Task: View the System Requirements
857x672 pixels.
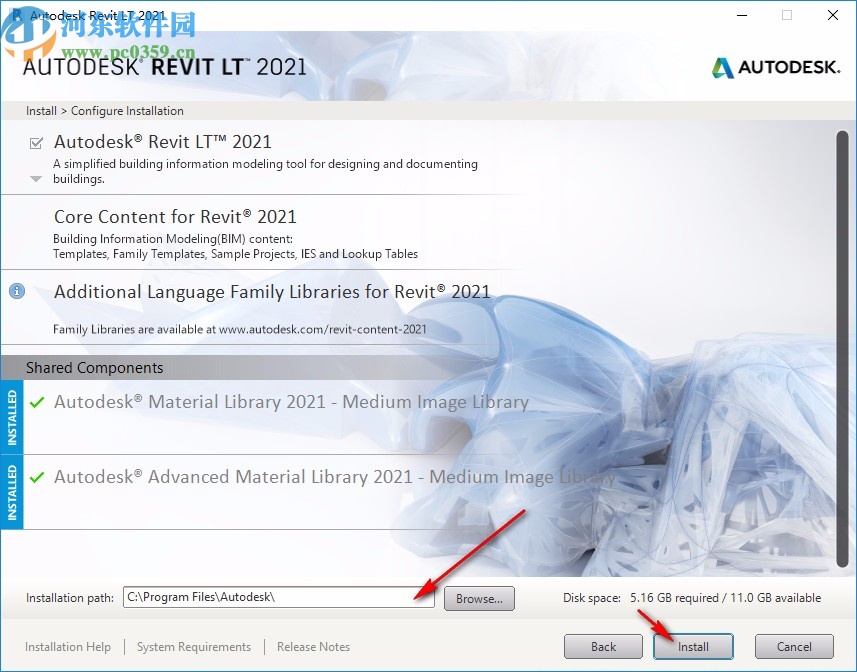Action: 193,646
